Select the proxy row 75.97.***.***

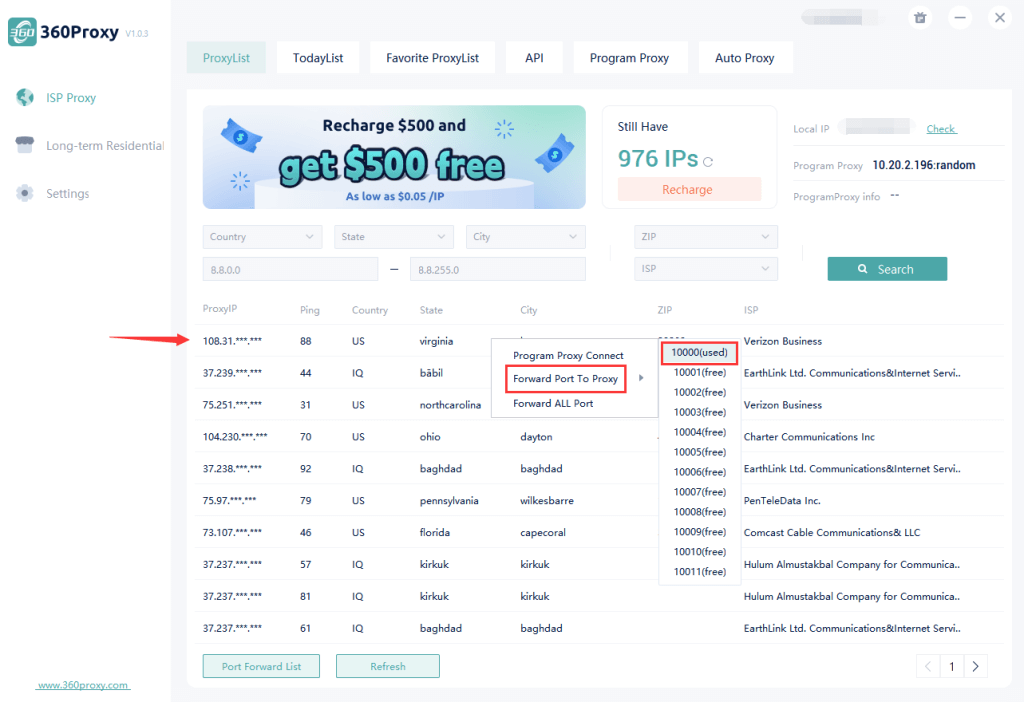[x=599, y=500]
